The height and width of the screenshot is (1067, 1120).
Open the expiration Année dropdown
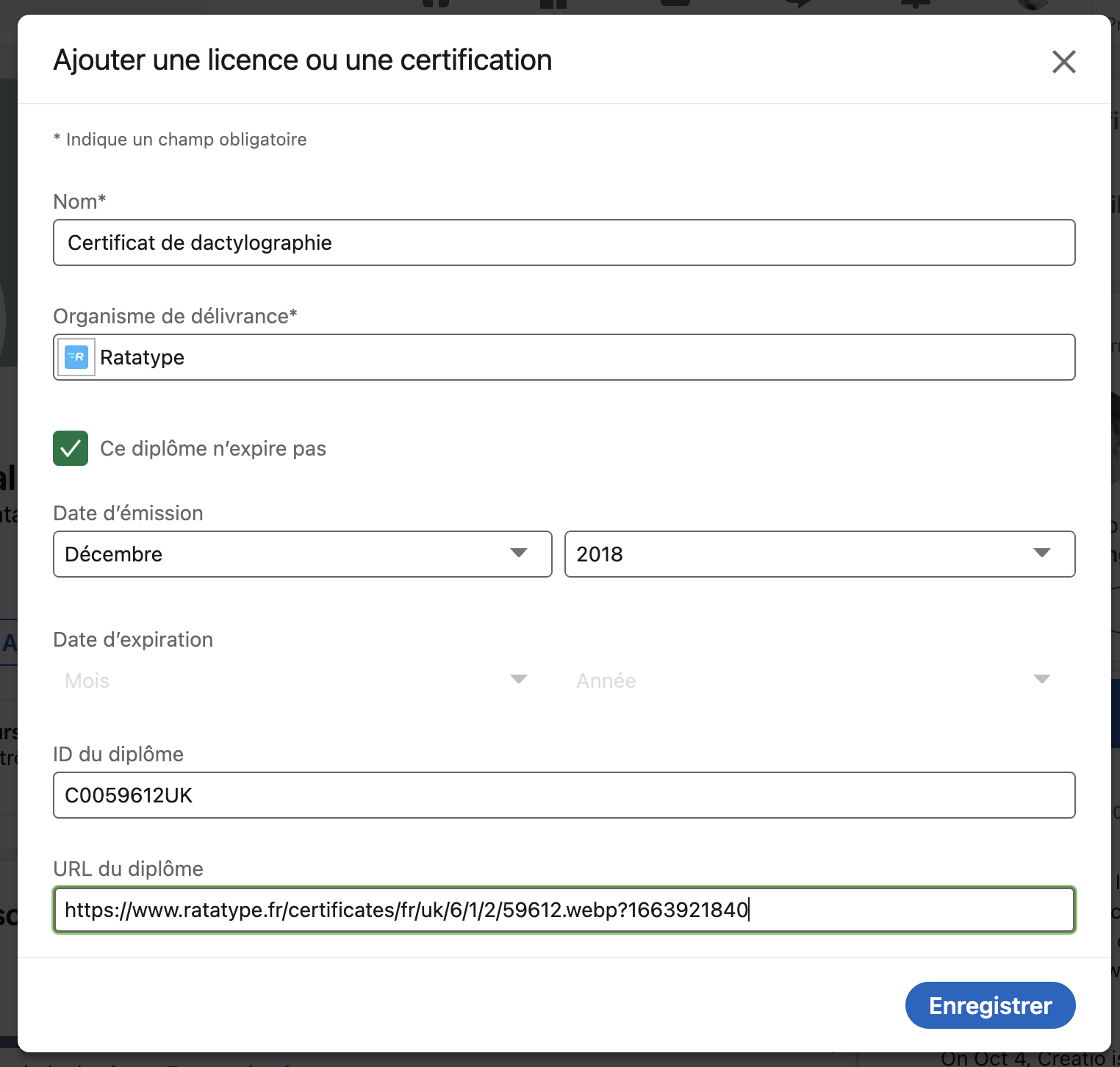(x=819, y=680)
